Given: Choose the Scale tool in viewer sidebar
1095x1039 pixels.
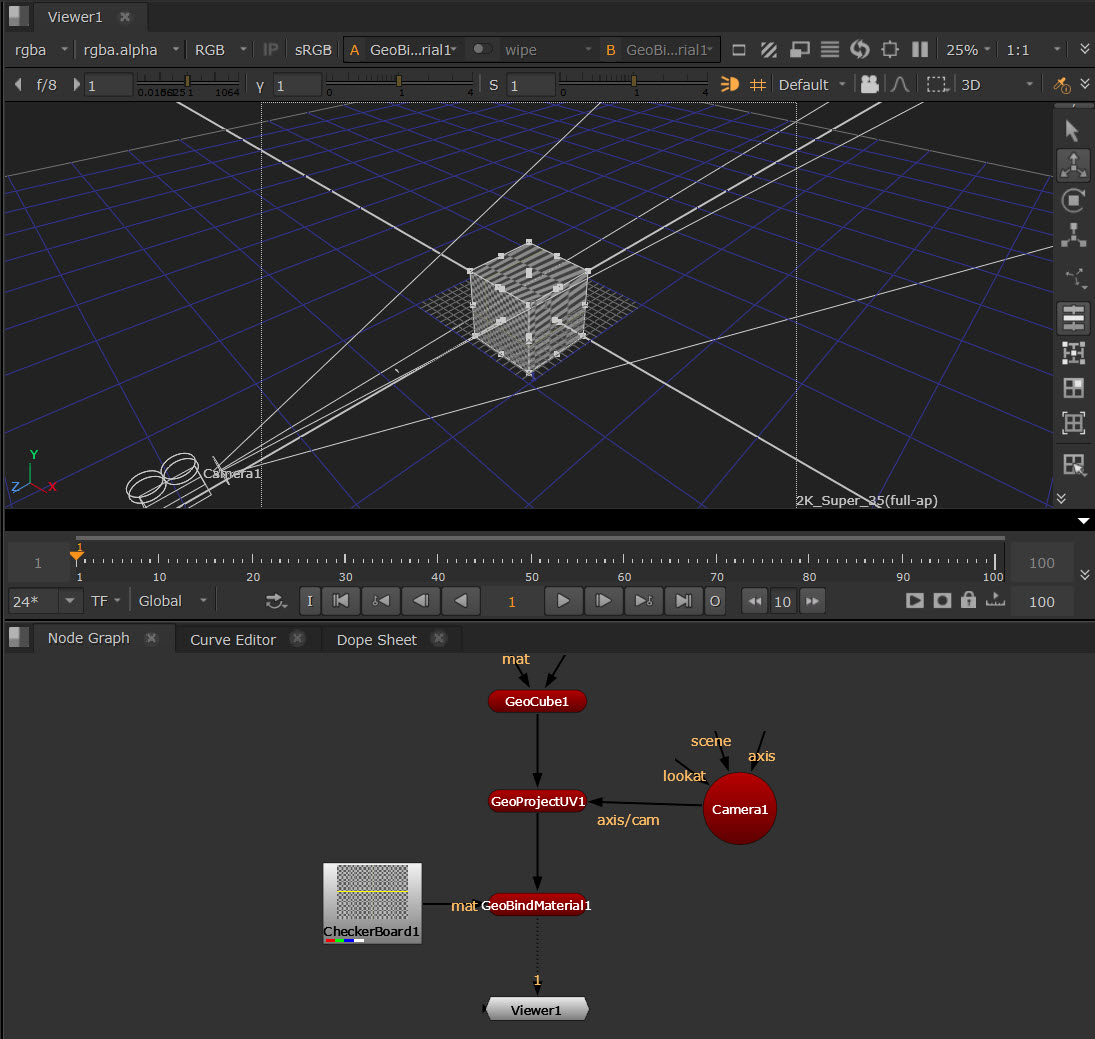Looking at the screenshot, I should click(x=1072, y=236).
